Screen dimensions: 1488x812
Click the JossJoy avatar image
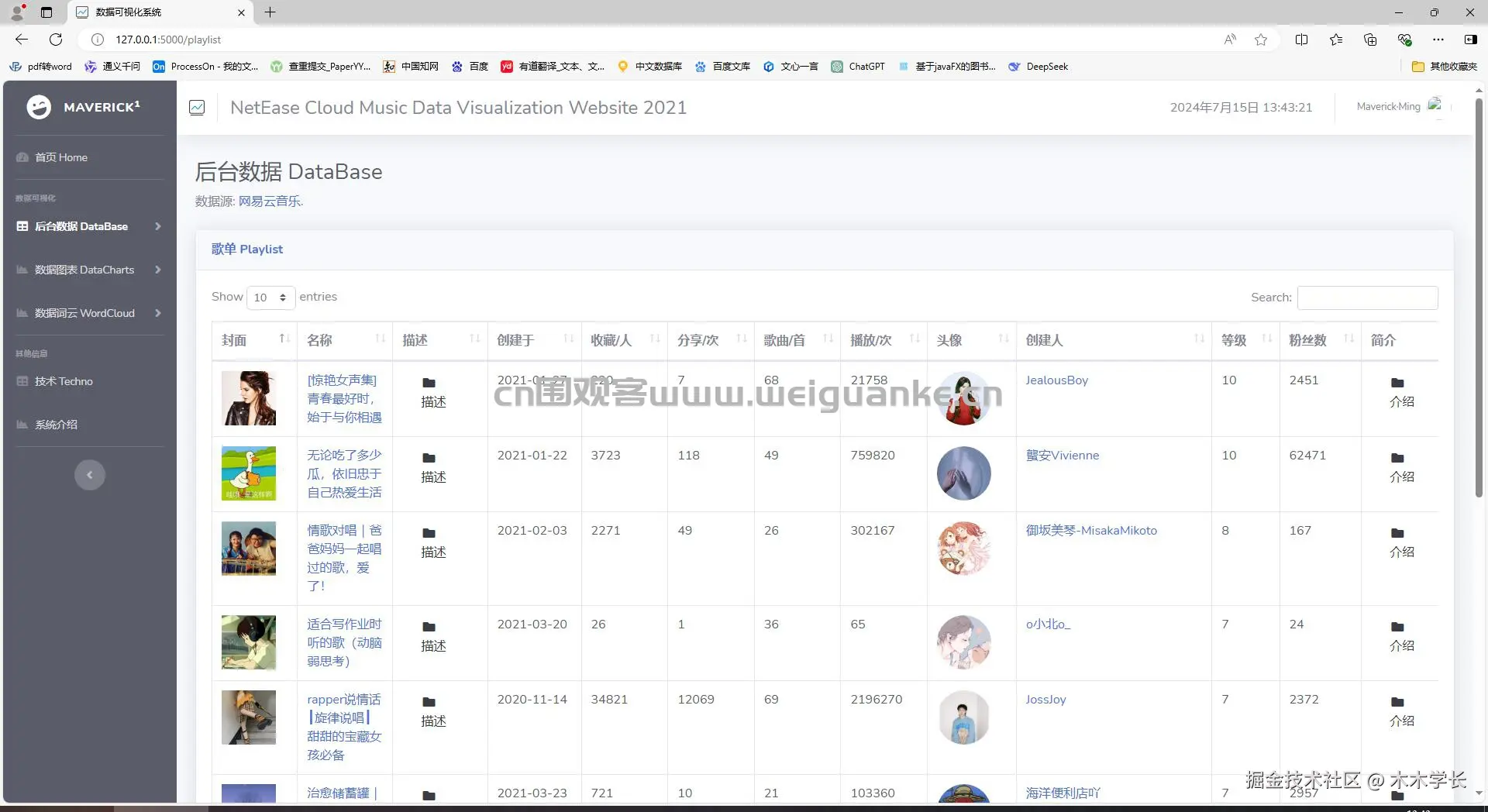[964, 717]
